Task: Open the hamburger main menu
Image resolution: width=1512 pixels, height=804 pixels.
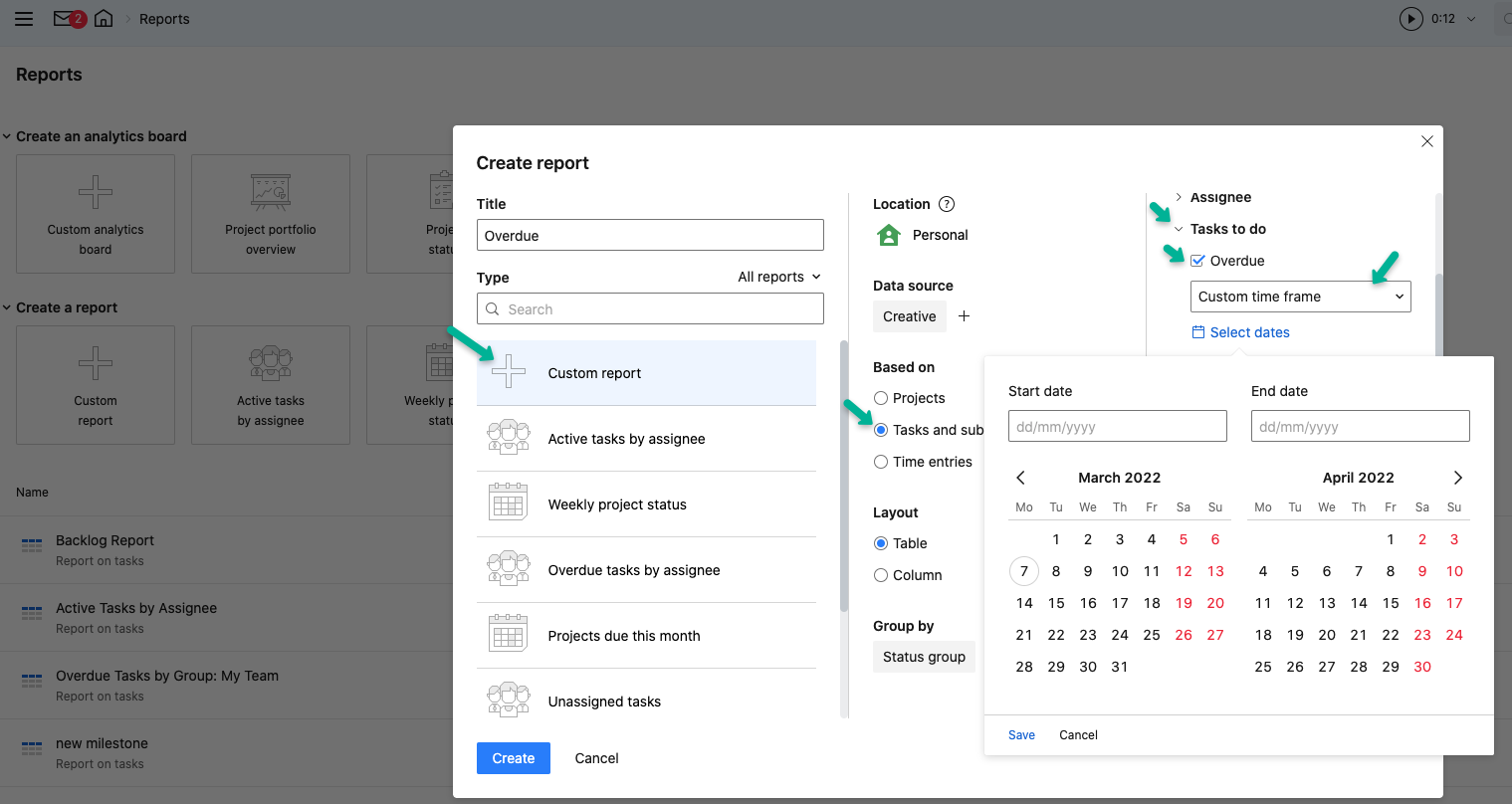Action: (x=24, y=19)
